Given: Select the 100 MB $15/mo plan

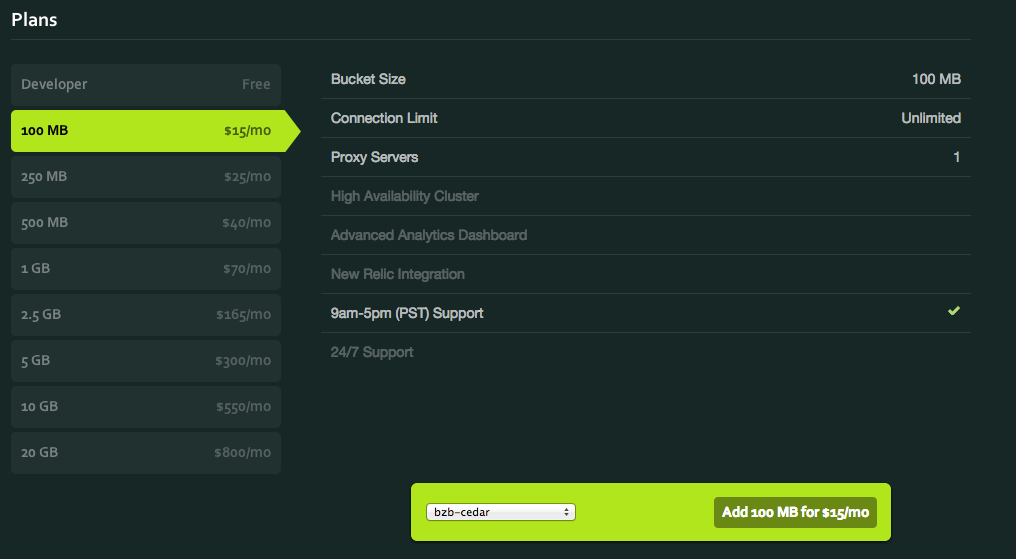Looking at the screenshot, I should (146, 131).
